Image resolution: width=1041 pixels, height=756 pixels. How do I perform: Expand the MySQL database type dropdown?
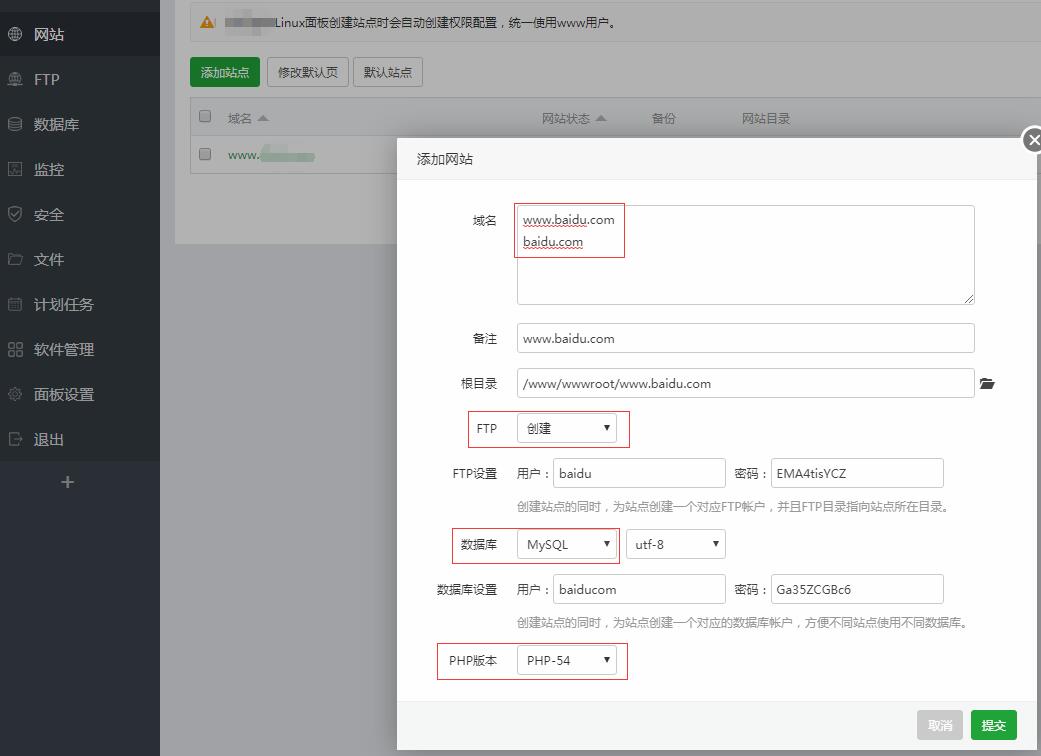coord(566,545)
